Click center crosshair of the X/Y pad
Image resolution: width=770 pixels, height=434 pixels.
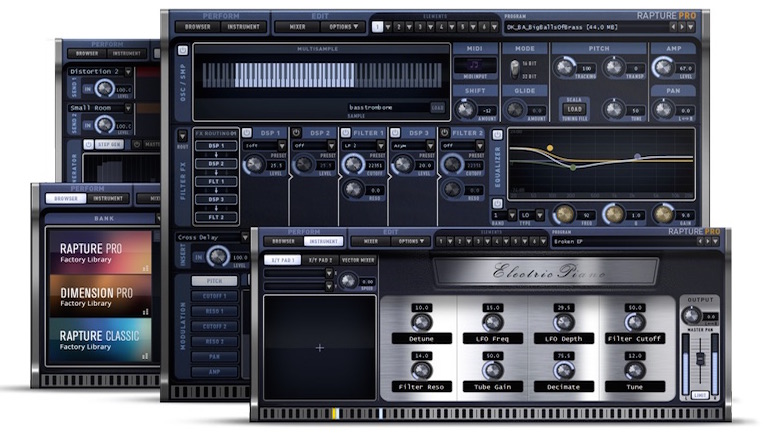[x=320, y=348]
